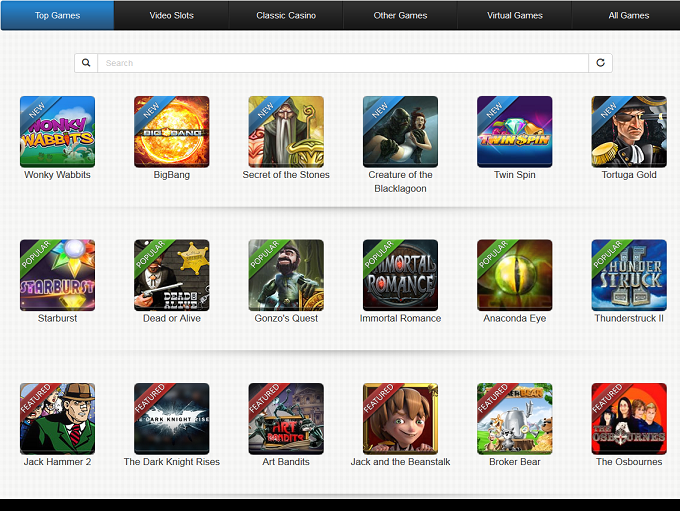The height and width of the screenshot is (511, 680).
Task: Click the Secret of the Stones label
Action: coord(286,175)
